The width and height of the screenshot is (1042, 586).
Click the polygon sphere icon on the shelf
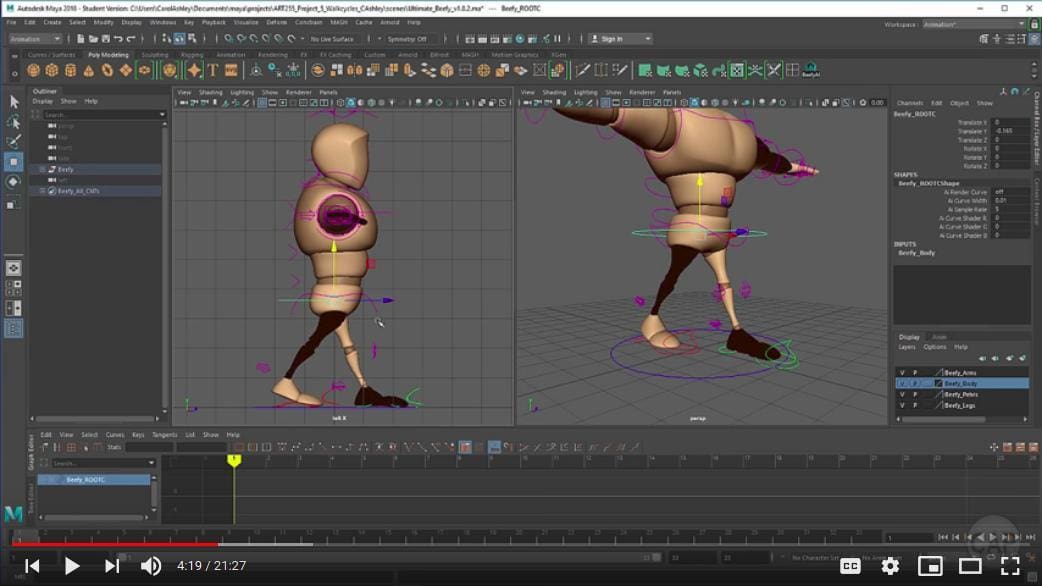coord(33,70)
